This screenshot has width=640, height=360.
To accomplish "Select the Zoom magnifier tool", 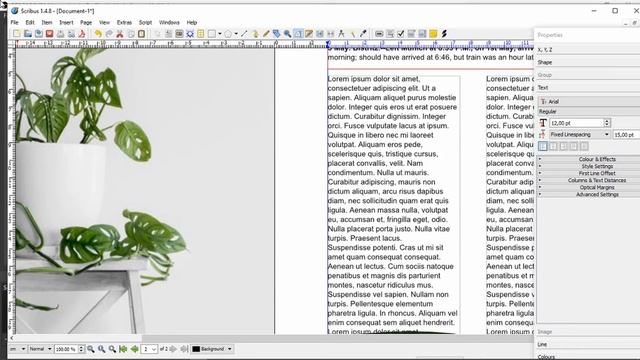I will point(287,33).
